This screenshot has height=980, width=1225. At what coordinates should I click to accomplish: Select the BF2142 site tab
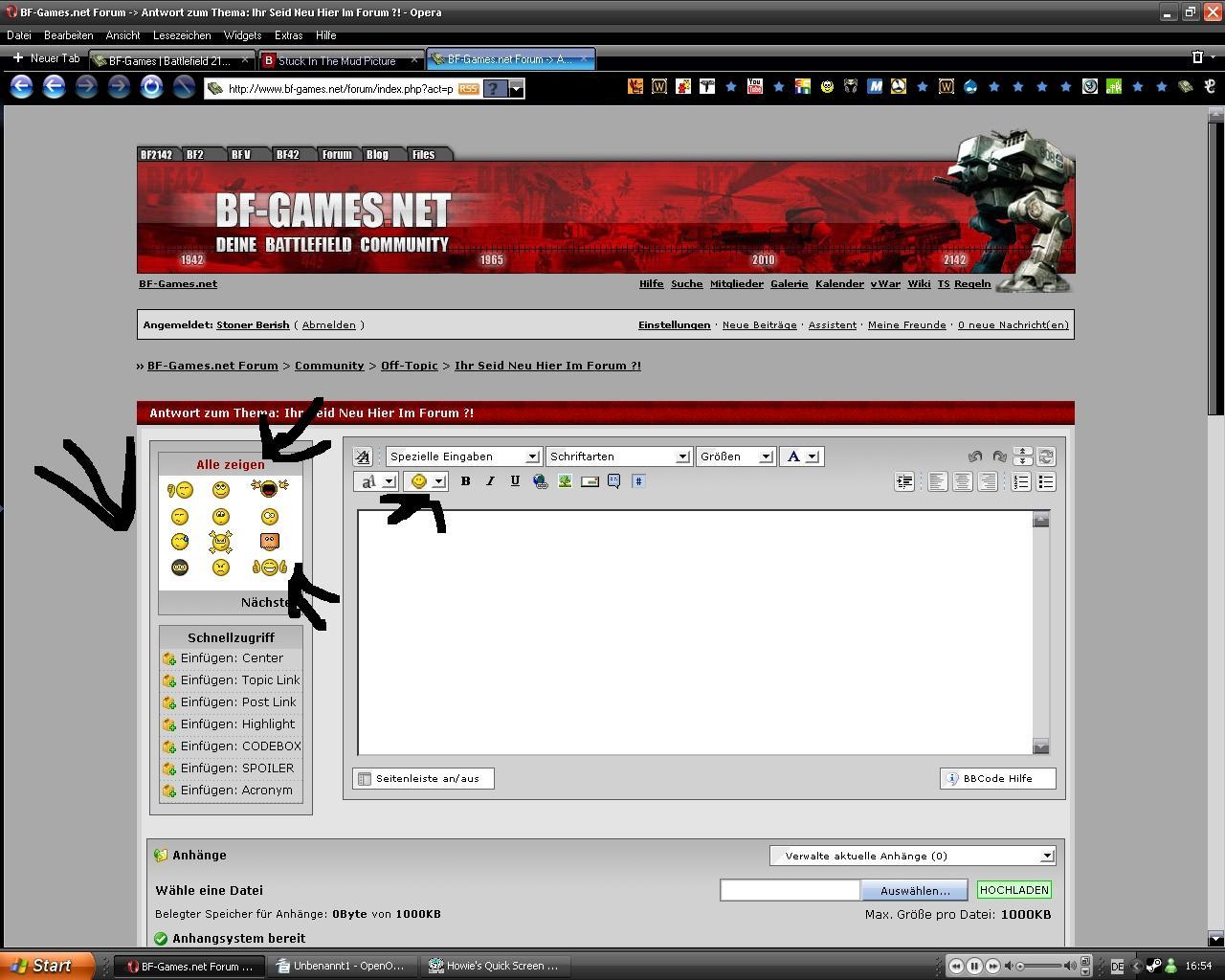pos(156,154)
